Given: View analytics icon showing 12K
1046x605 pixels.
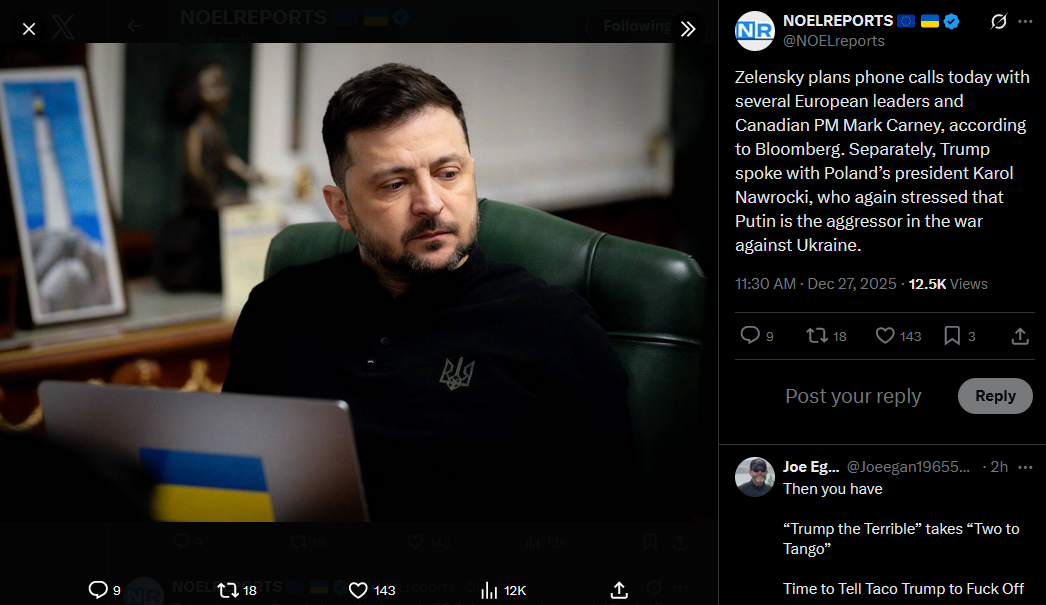Looking at the screenshot, I should (x=489, y=590).
